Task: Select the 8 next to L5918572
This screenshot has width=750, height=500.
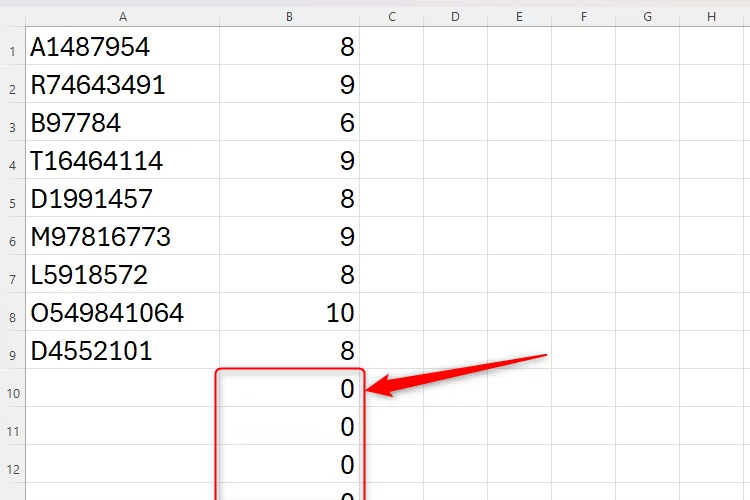Action: pyautogui.click(x=289, y=274)
